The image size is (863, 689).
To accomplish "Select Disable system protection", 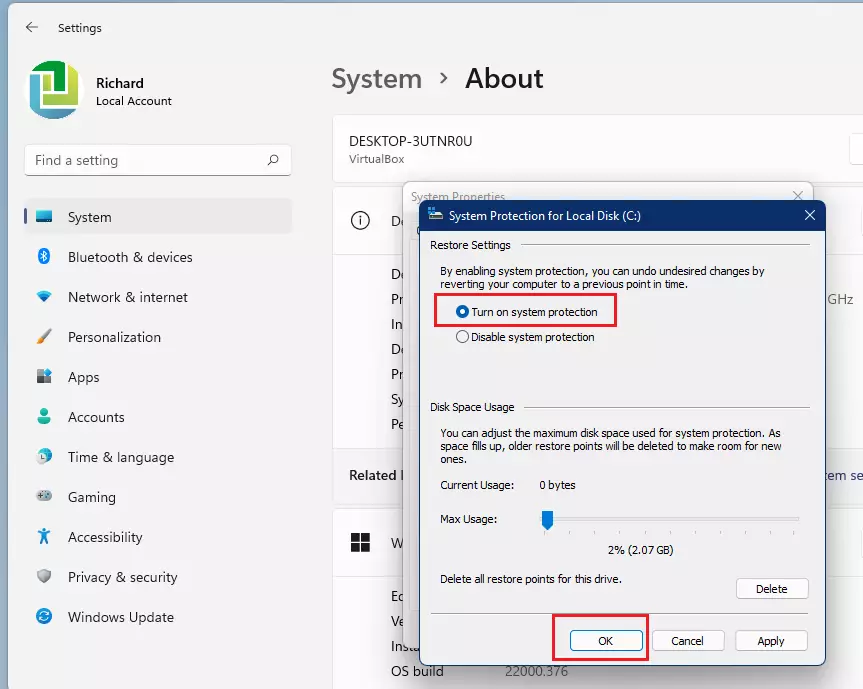I will coord(526,337).
